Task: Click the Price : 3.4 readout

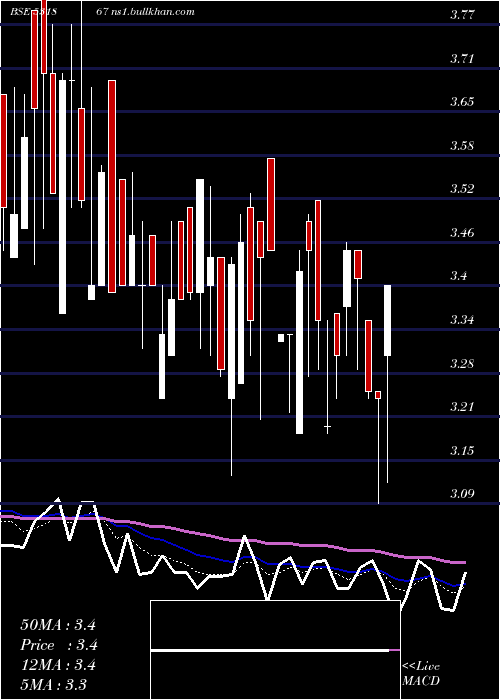Action: coord(59,645)
